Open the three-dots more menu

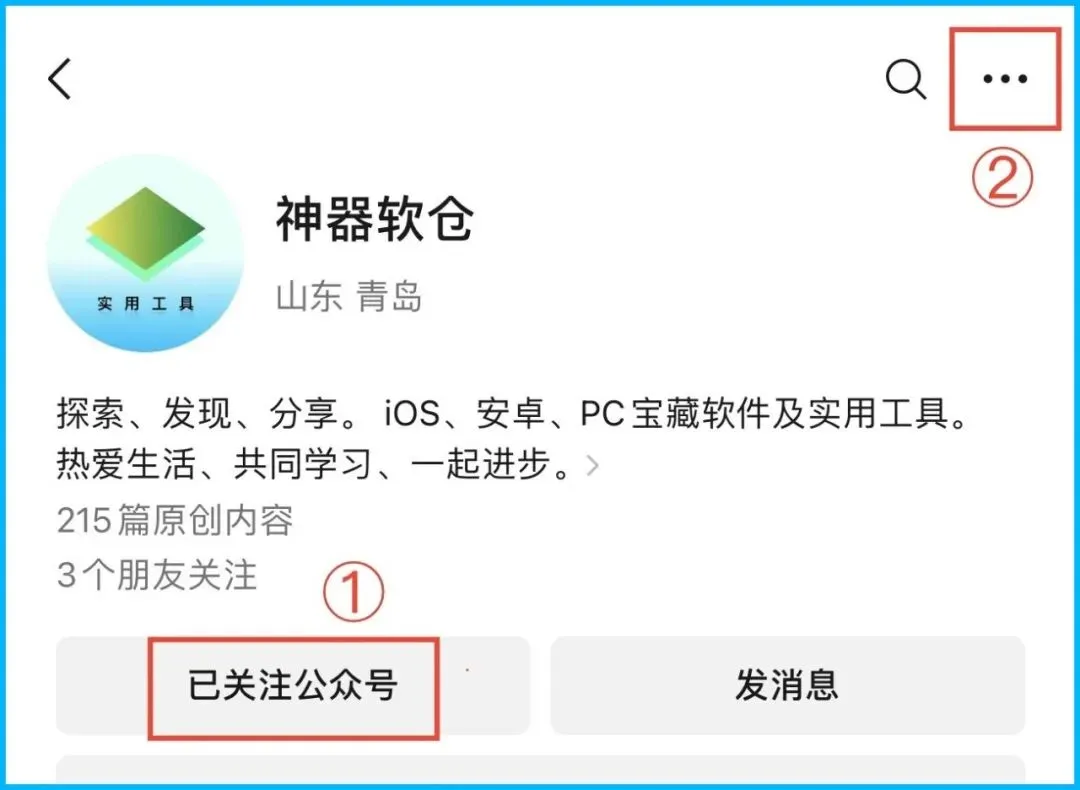[1005, 79]
